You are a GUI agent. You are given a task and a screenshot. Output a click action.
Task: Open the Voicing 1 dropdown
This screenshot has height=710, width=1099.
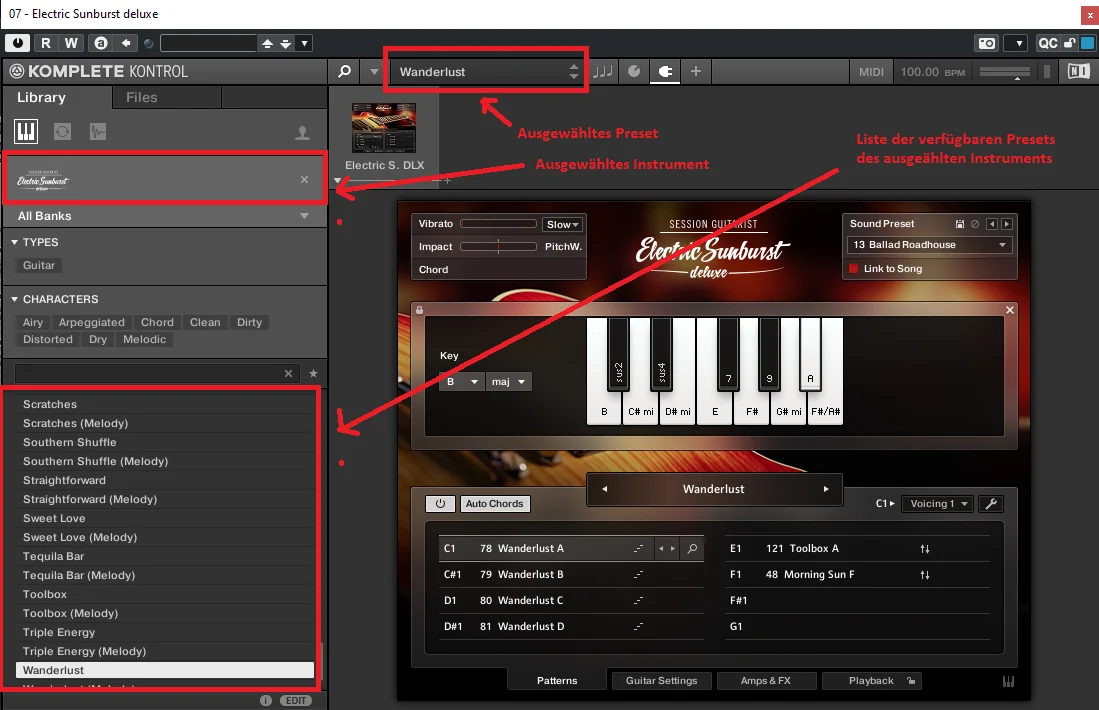[x=938, y=503]
